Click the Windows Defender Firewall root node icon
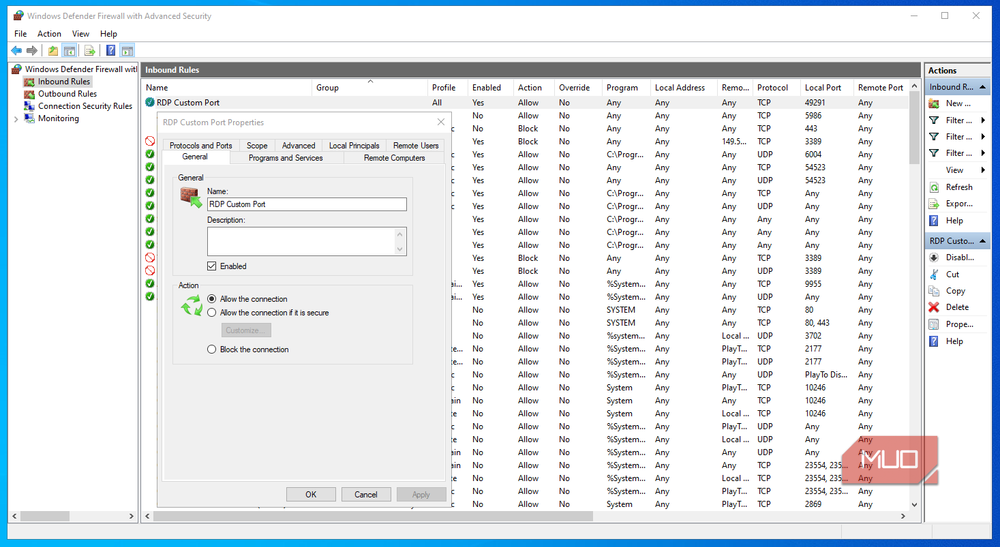This screenshot has width=1000, height=547. [17, 69]
